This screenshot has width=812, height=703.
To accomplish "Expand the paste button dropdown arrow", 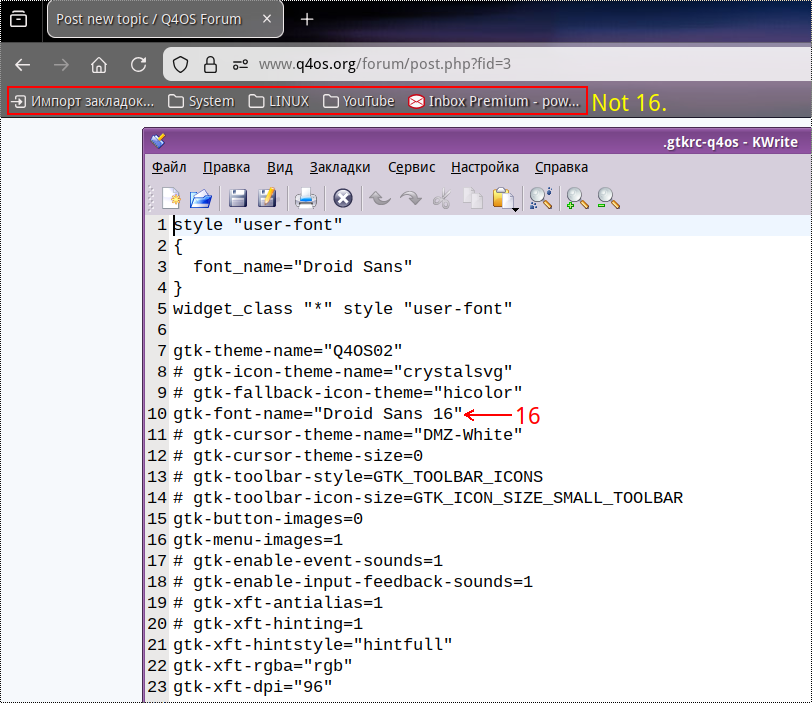I will tap(516, 209).
